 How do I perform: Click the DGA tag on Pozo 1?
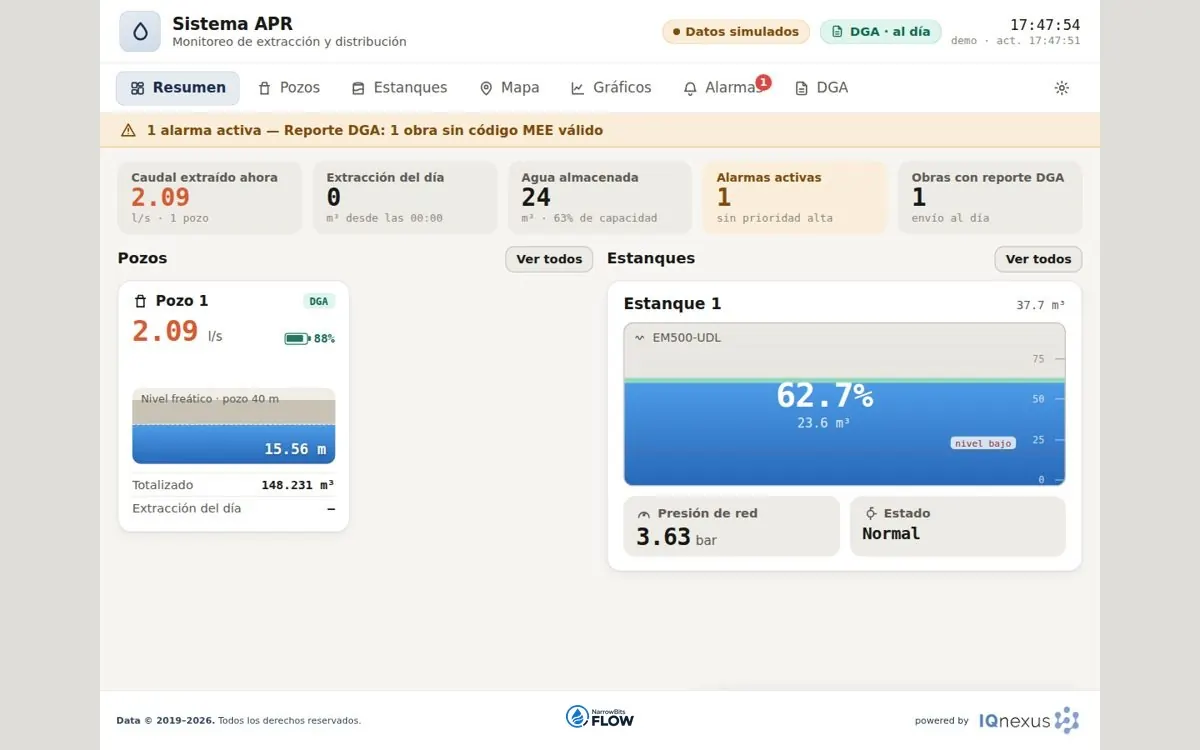[319, 301]
